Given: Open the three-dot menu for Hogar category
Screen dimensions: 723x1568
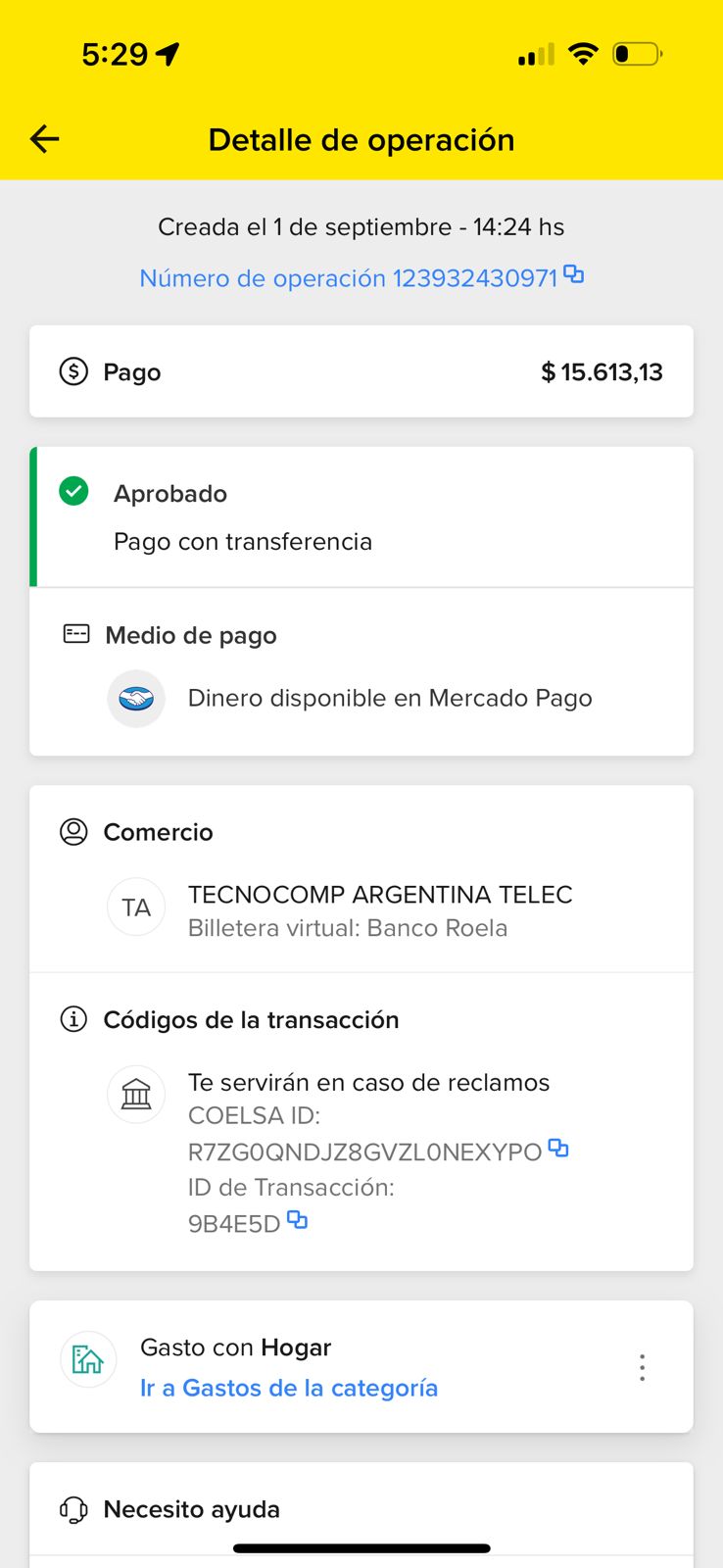Looking at the screenshot, I should 642,1367.
